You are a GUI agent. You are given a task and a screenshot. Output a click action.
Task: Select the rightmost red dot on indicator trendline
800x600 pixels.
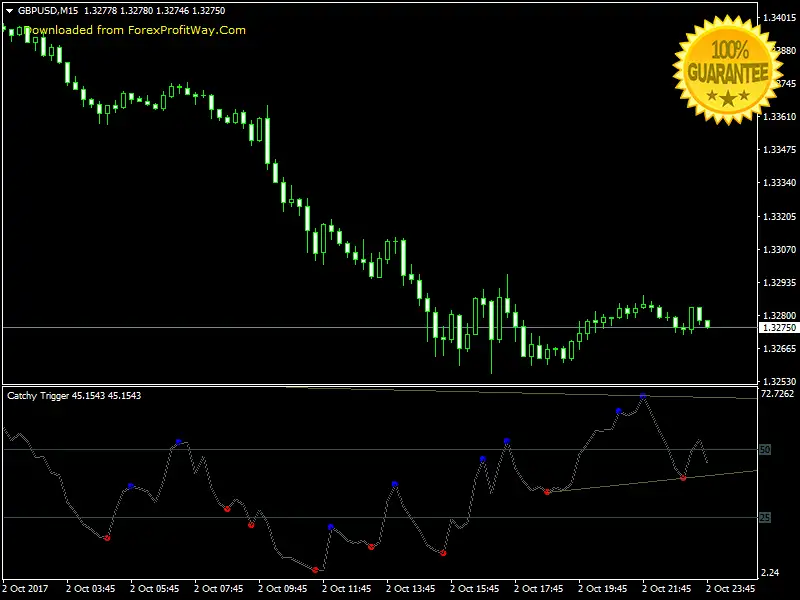point(683,478)
